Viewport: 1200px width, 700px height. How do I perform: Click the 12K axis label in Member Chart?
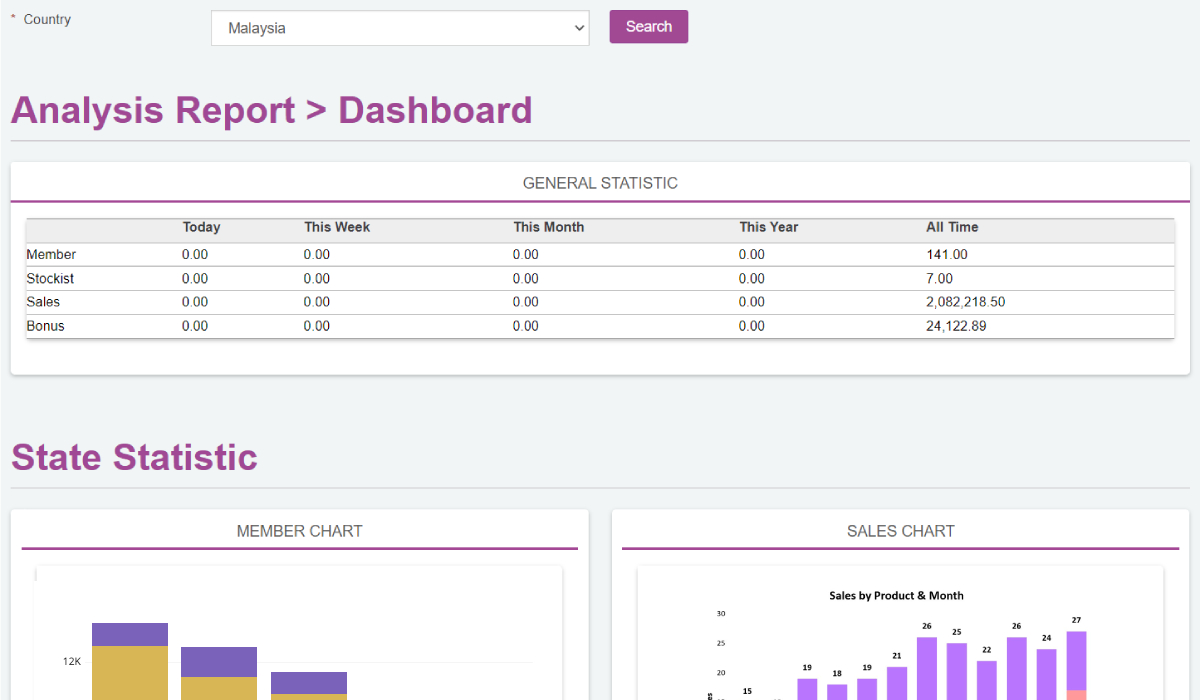tap(72, 661)
